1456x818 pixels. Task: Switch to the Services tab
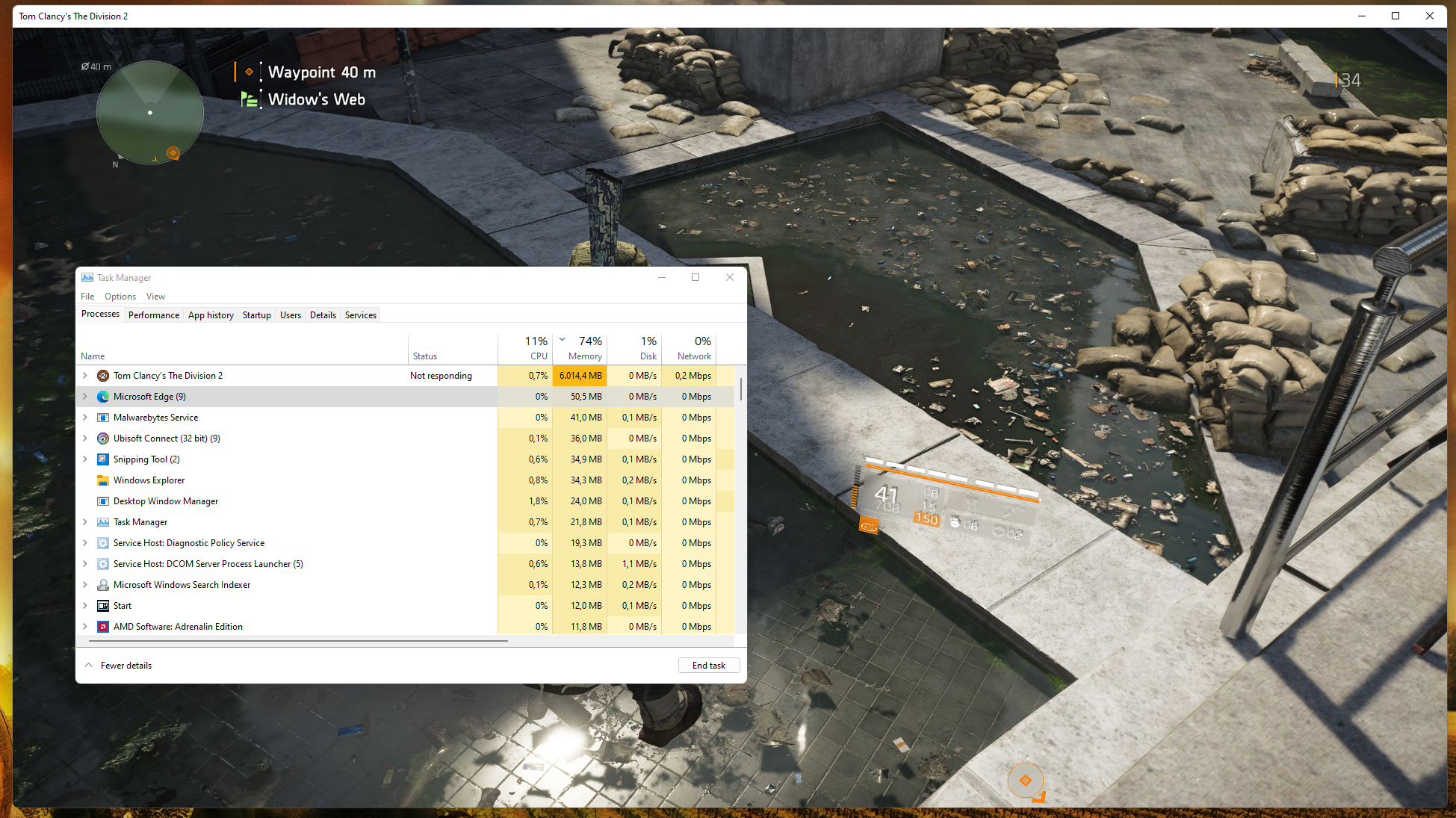[x=361, y=315]
